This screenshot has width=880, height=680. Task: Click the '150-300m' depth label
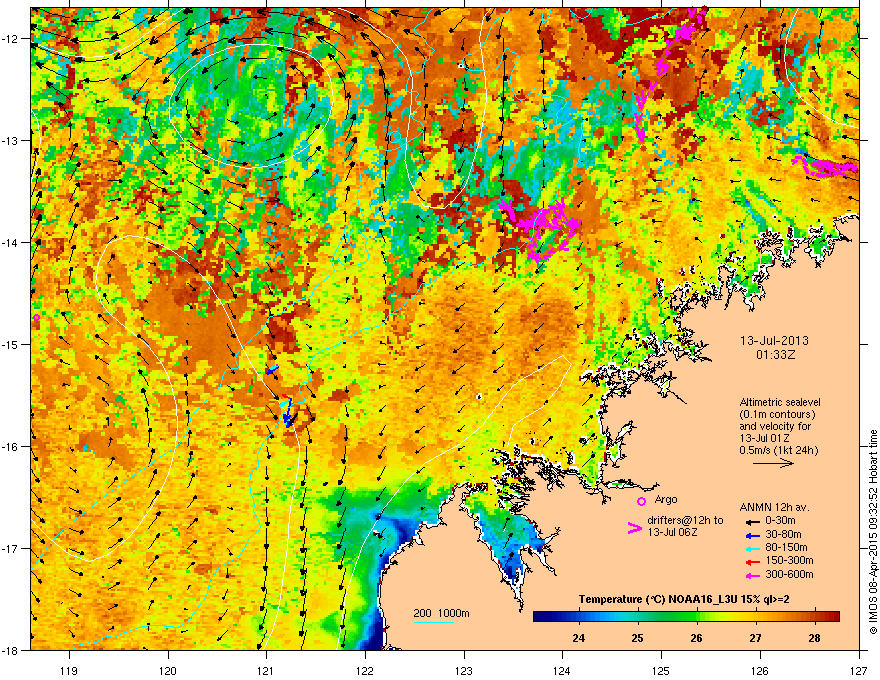coord(789,560)
